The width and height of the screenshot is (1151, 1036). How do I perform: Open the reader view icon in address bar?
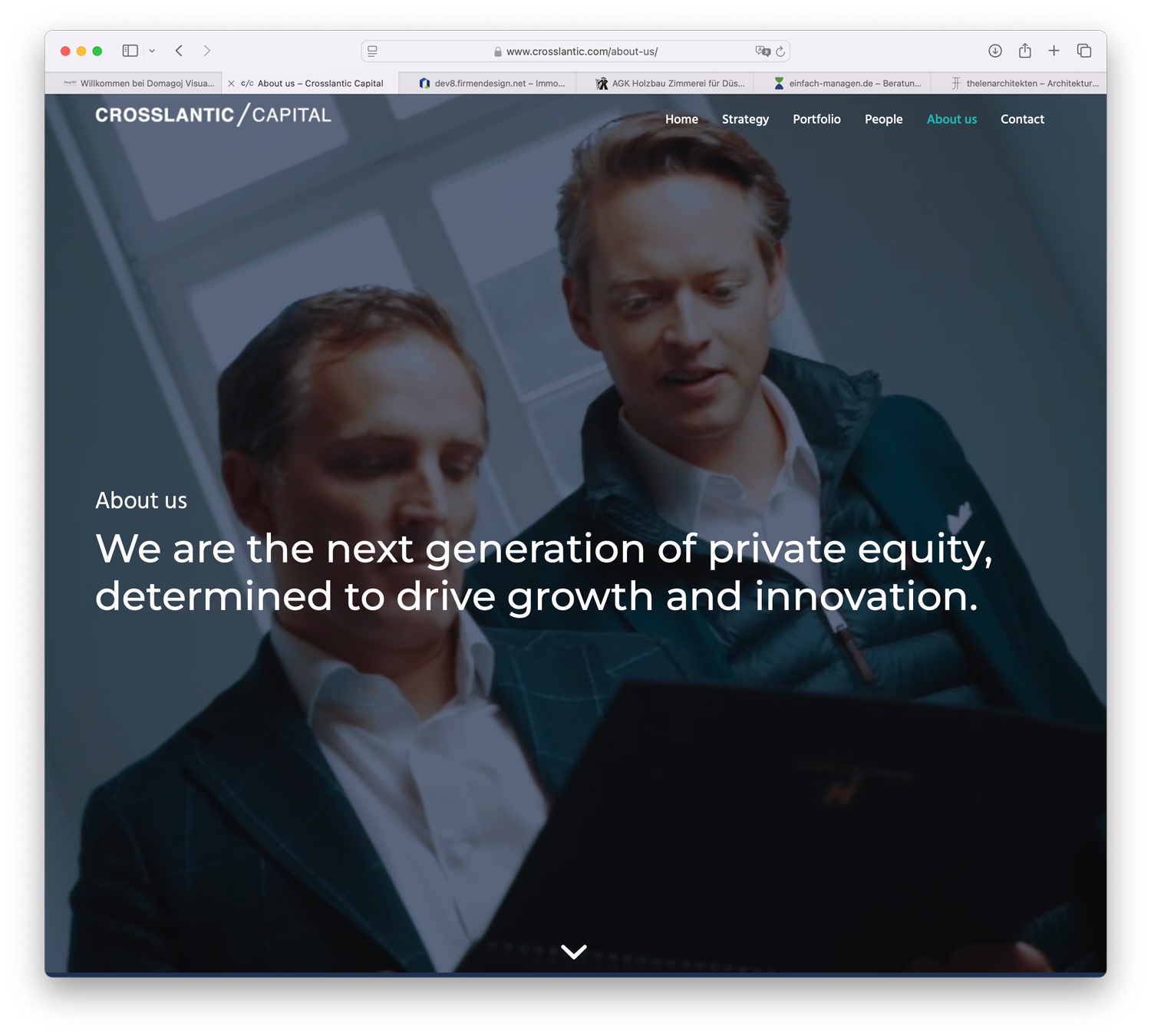point(373,51)
